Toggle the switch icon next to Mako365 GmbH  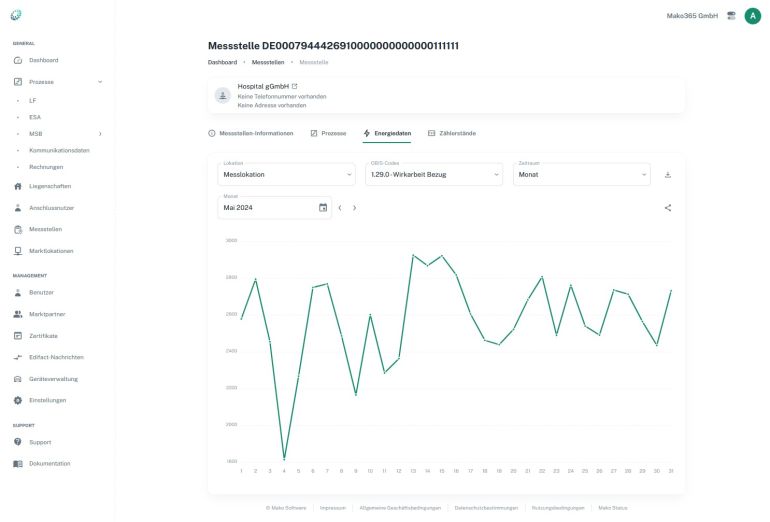point(731,16)
